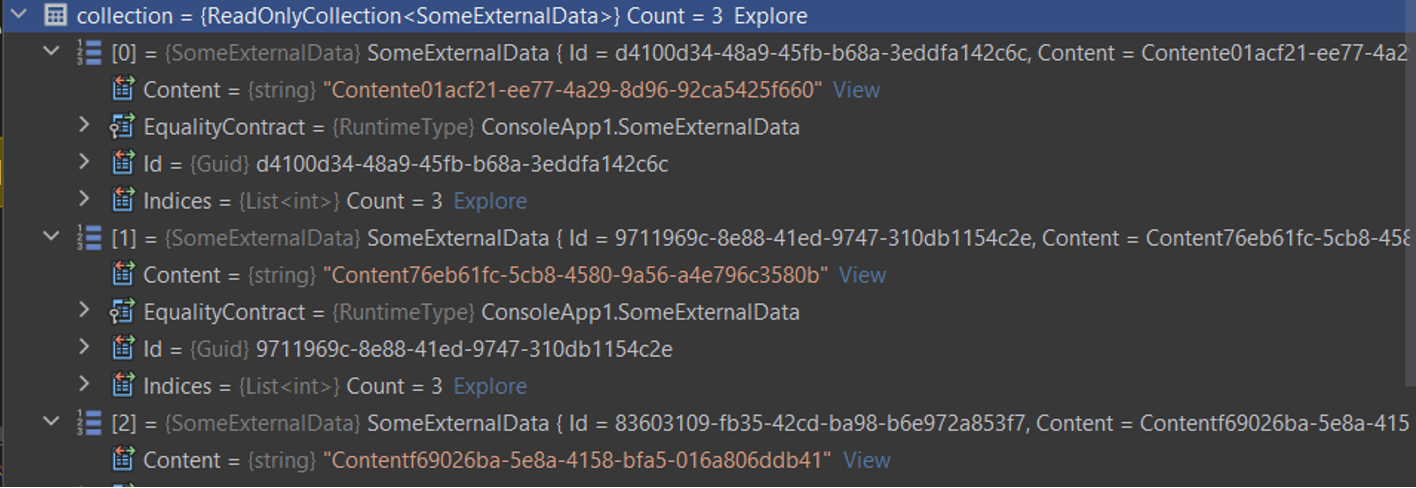Click the list icon beside element [1]
This screenshot has width=1416, height=488.
(90, 238)
